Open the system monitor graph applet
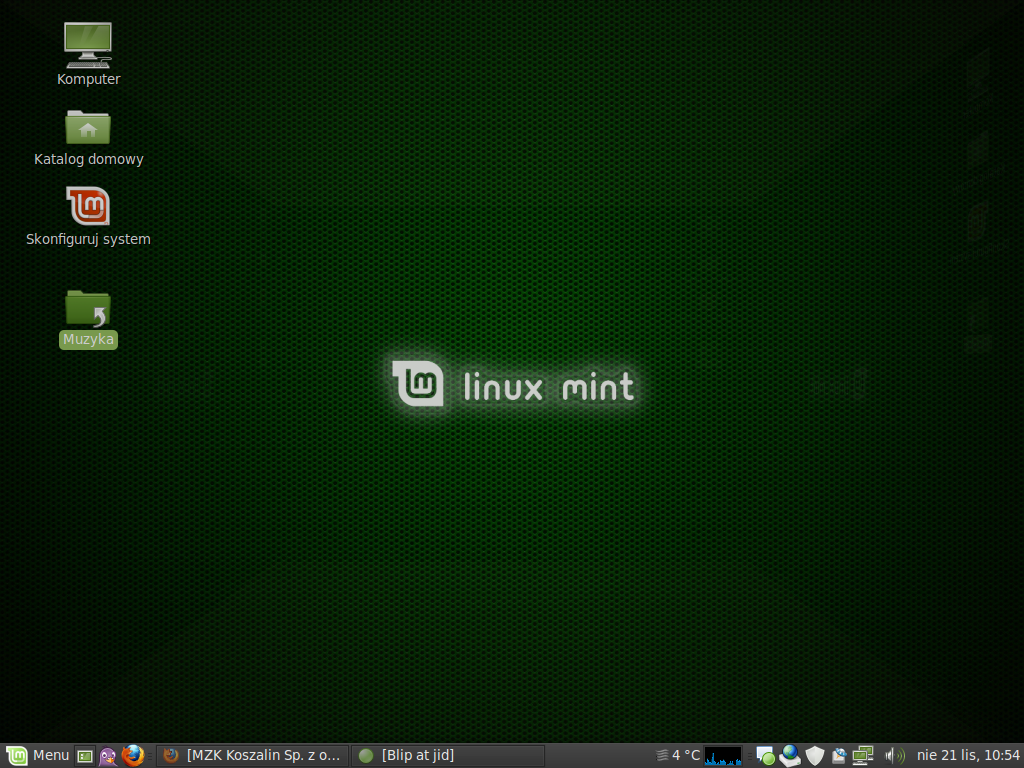This screenshot has width=1024, height=768. [723, 756]
